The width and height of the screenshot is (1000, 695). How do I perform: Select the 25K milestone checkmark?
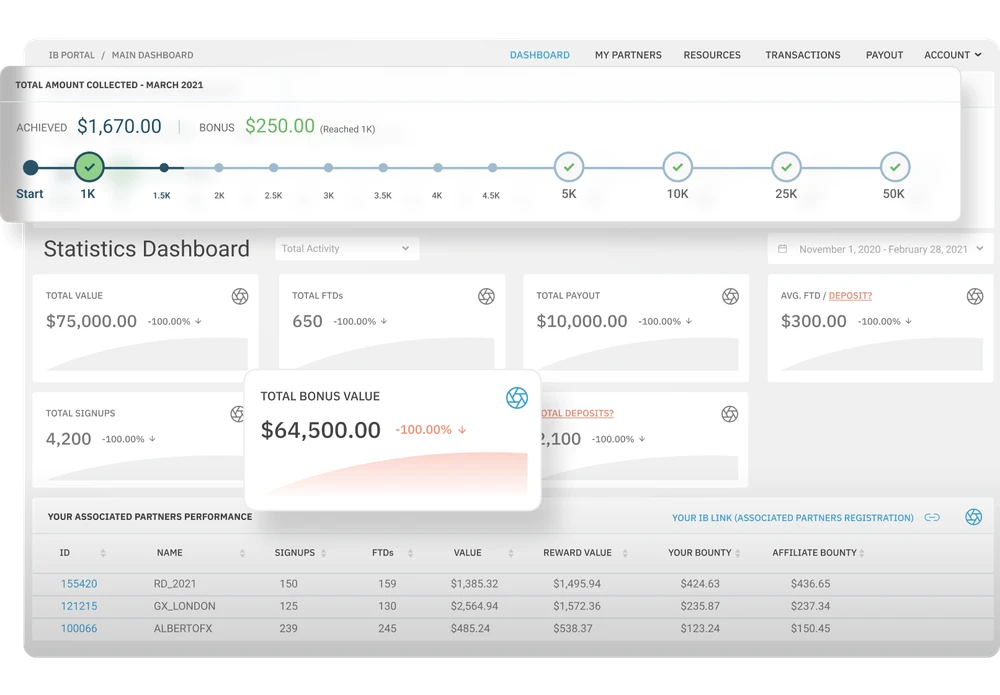tap(786, 167)
